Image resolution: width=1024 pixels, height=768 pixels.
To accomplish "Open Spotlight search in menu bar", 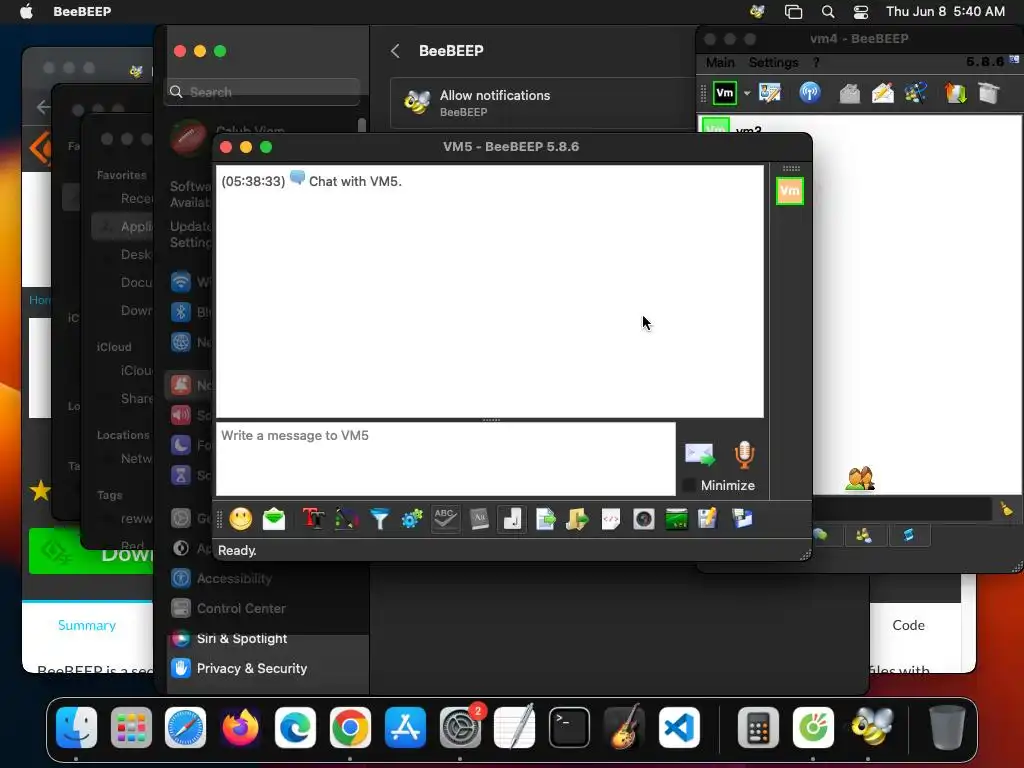I will pos(827,11).
